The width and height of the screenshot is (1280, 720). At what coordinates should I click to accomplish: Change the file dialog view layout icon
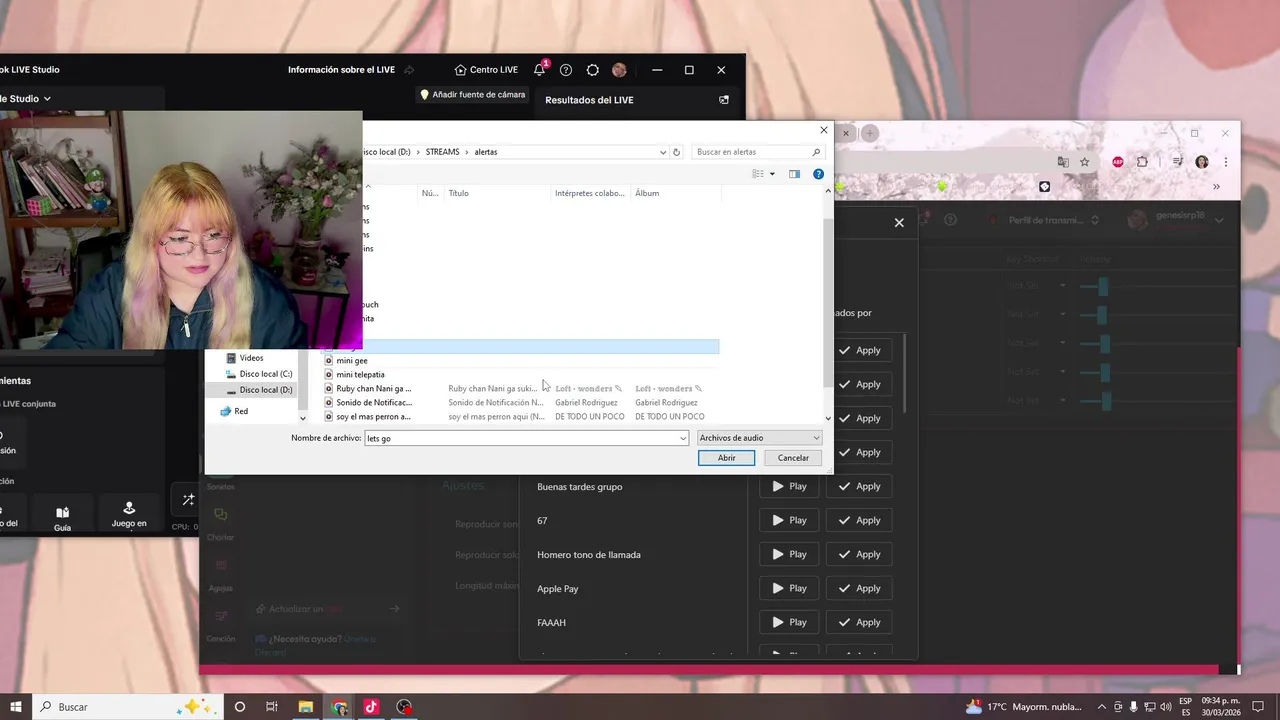coord(758,174)
